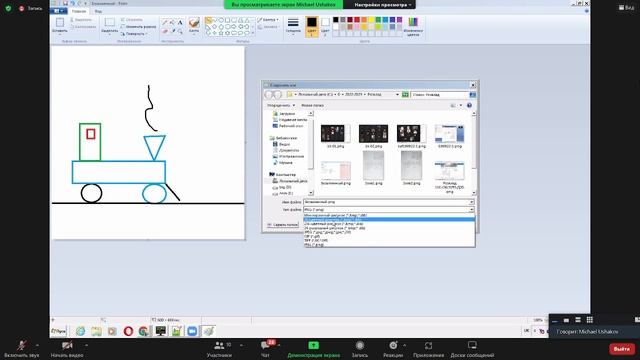Open the Участники participants panel
The width and height of the screenshot is (640, 360).
pos(219,349)
